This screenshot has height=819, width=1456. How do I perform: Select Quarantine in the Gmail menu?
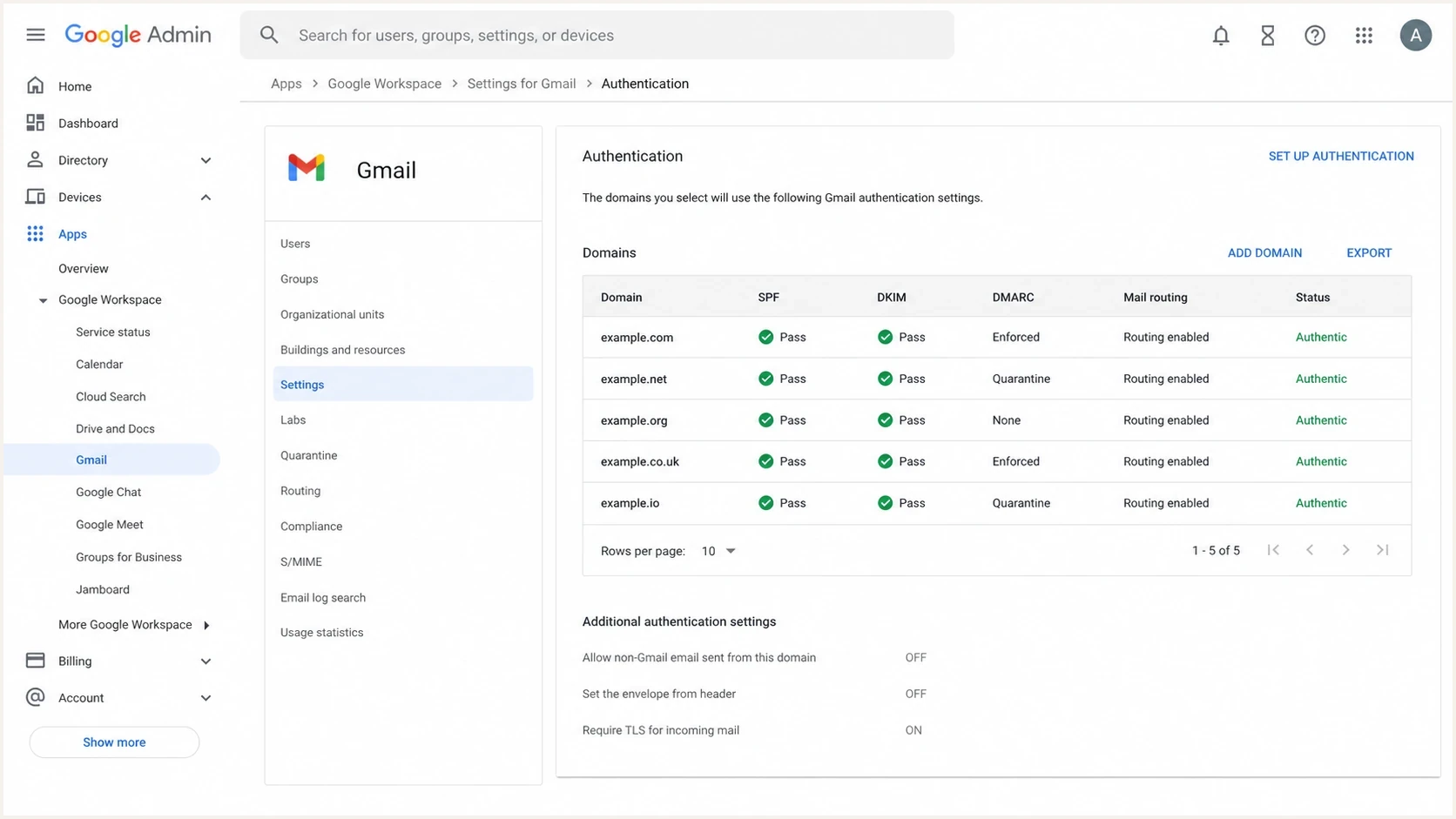[x=308, y=455]
